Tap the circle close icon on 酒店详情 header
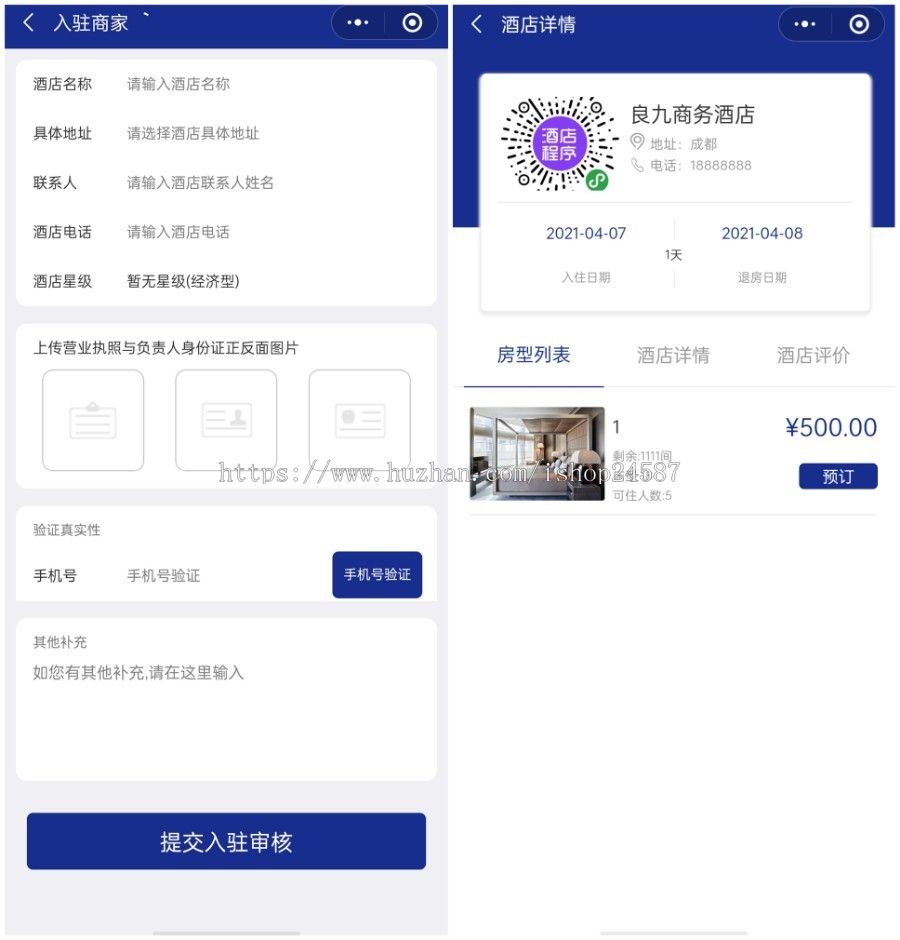The width and height of the screenshot is (900, 940). point(859,24)
